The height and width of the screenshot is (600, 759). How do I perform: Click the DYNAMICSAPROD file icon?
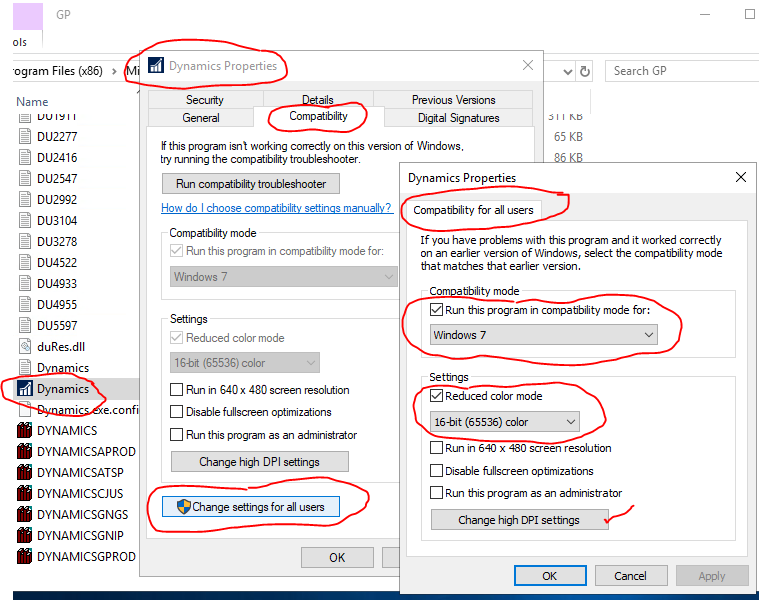[25, 451]
